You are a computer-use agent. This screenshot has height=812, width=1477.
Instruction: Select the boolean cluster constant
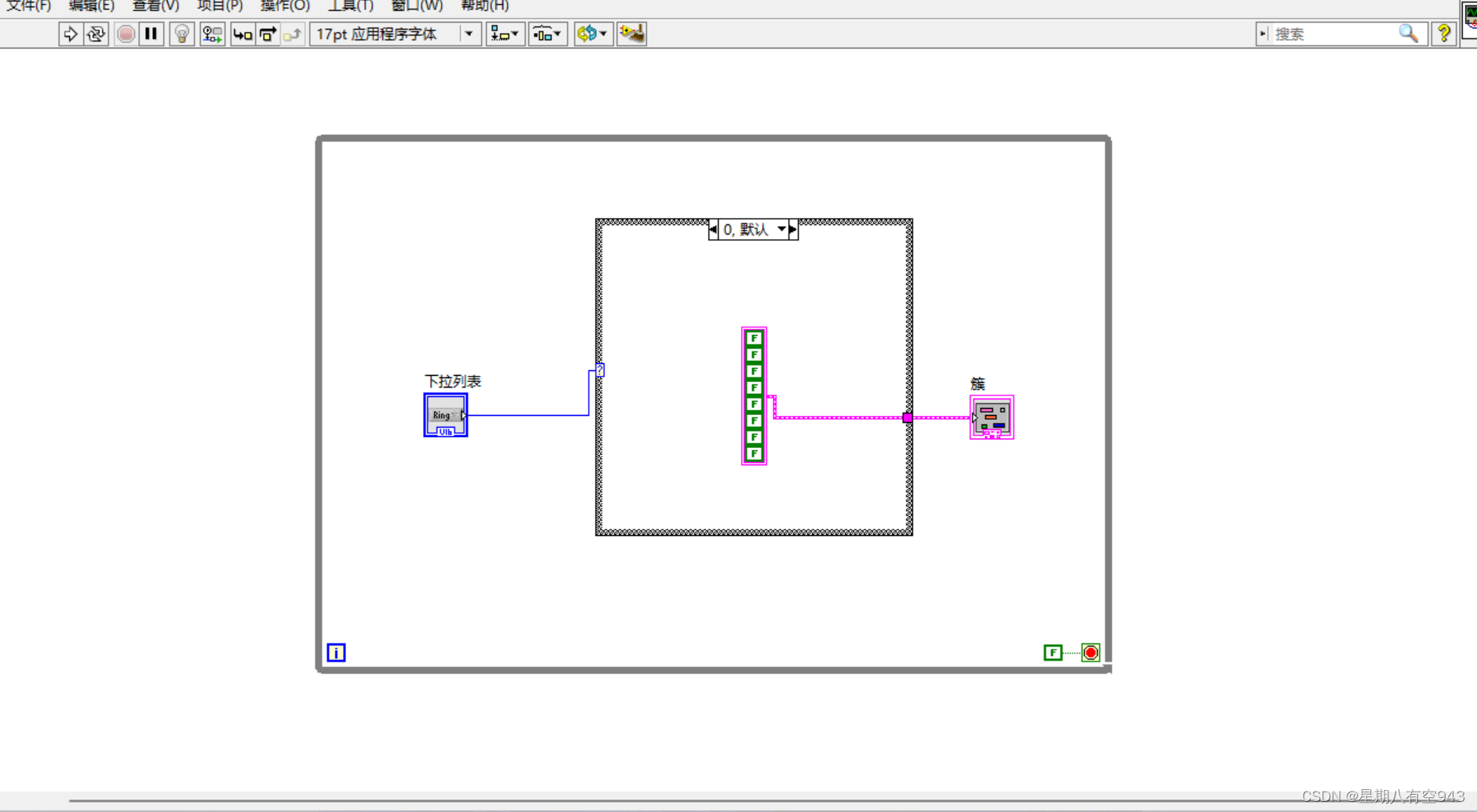(x=754, y=396)
